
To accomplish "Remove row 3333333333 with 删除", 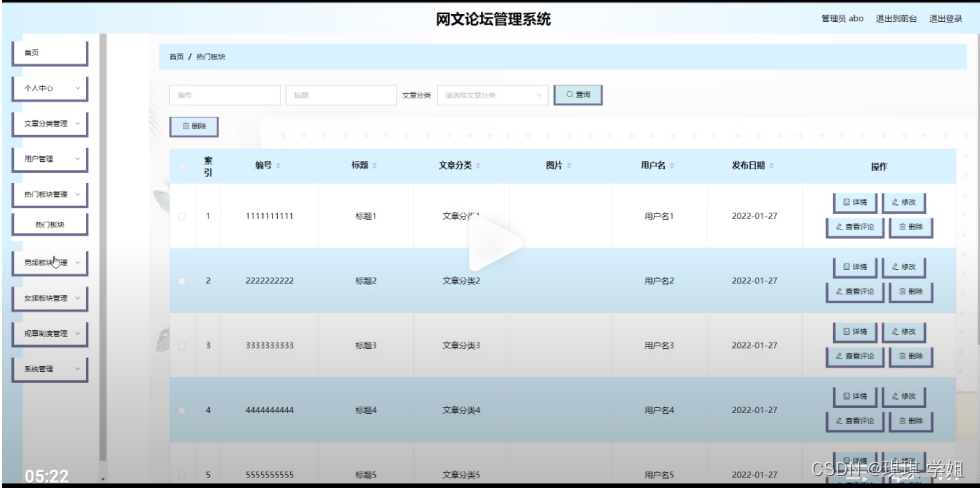I will (911, 357).
